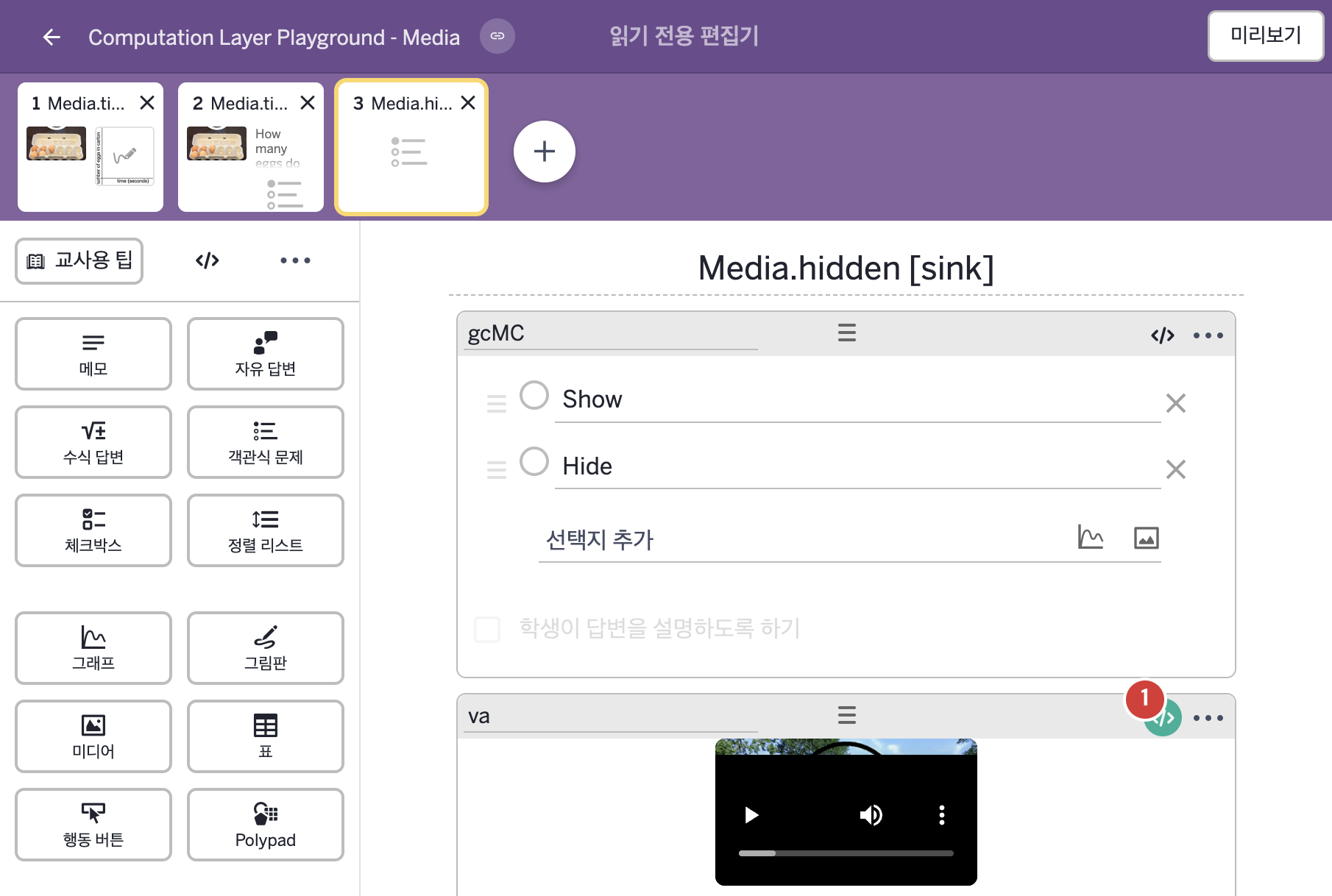Play the video in va component
Screen dimensions: 1332x896
click(751, 815)
